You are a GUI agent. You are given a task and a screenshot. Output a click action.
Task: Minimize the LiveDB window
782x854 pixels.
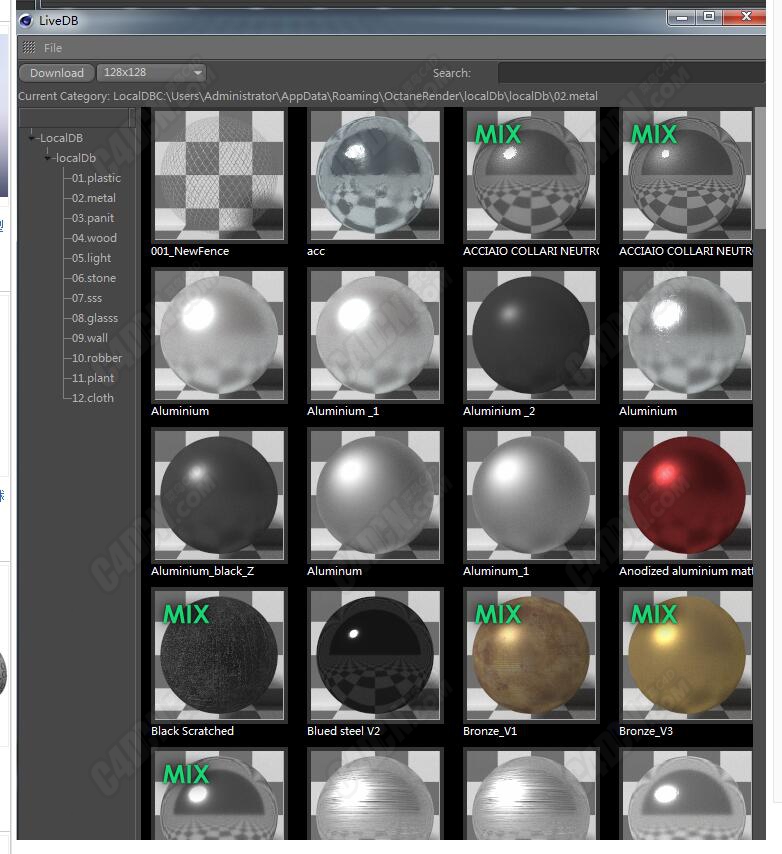681,18
